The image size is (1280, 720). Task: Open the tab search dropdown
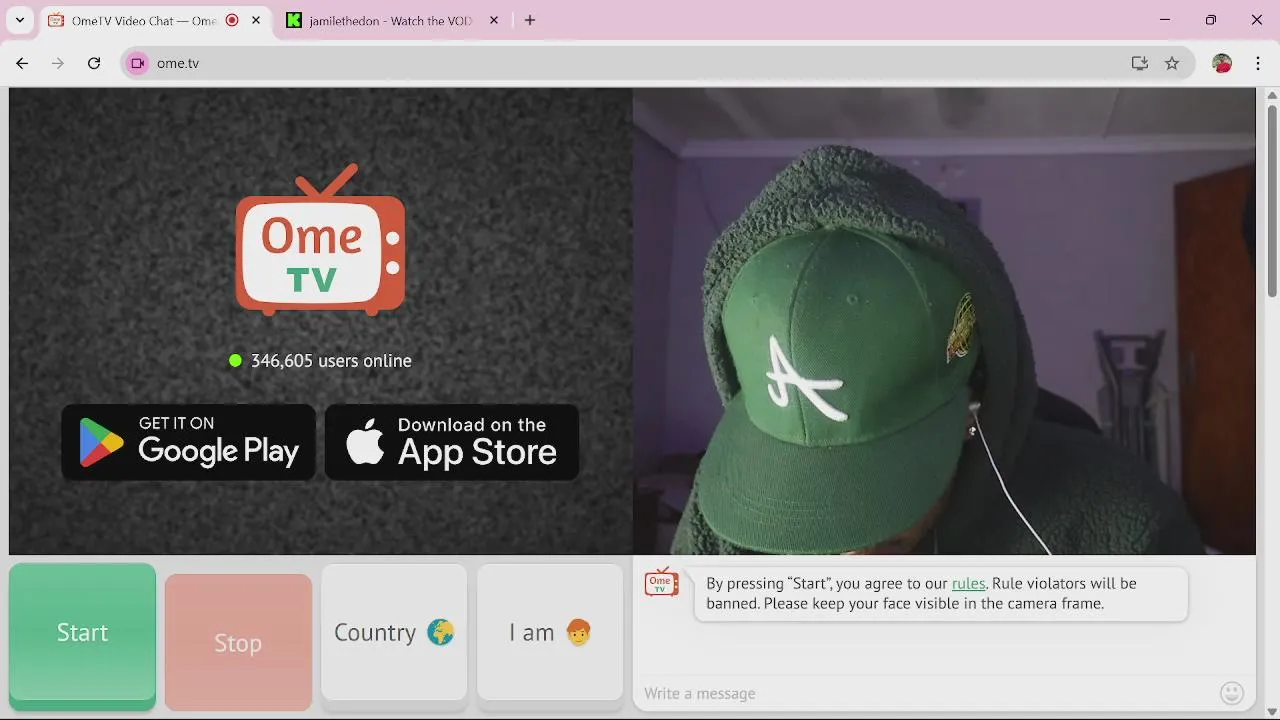pos(19,20)
